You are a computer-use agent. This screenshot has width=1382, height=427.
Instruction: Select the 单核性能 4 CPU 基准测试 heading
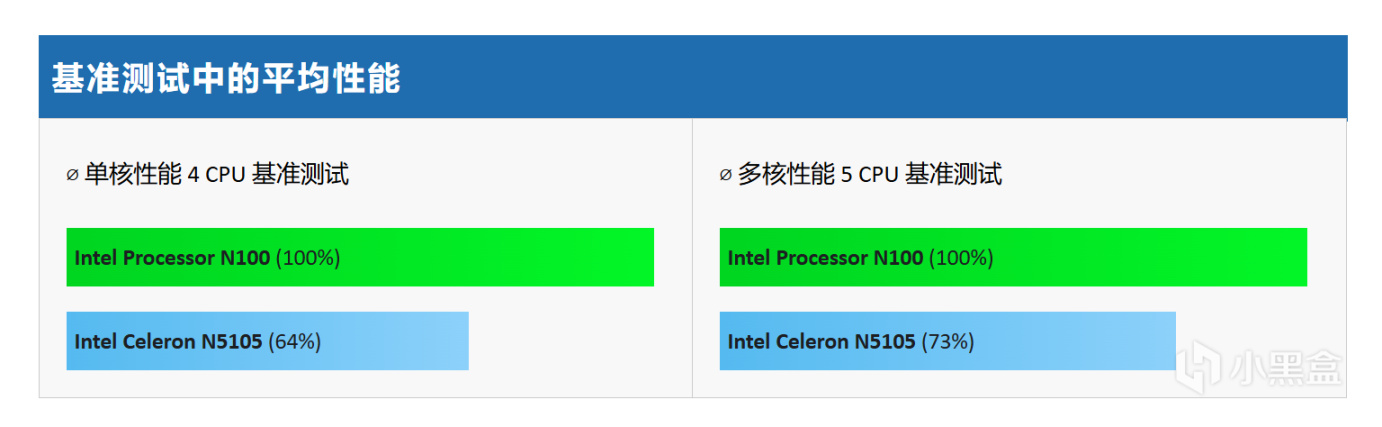[216, 175]
